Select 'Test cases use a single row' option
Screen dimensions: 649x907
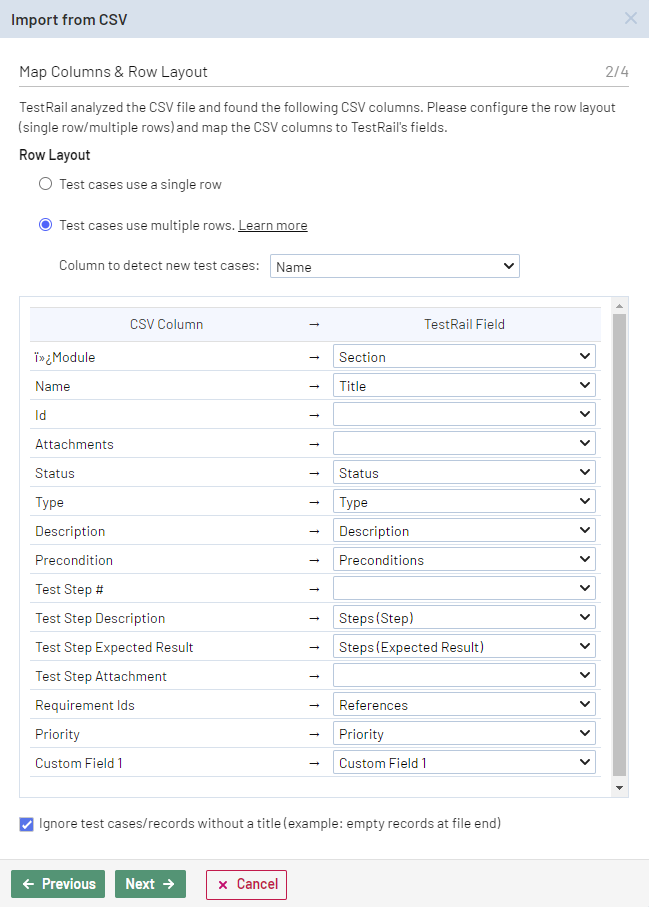click(x=45, y=184)
